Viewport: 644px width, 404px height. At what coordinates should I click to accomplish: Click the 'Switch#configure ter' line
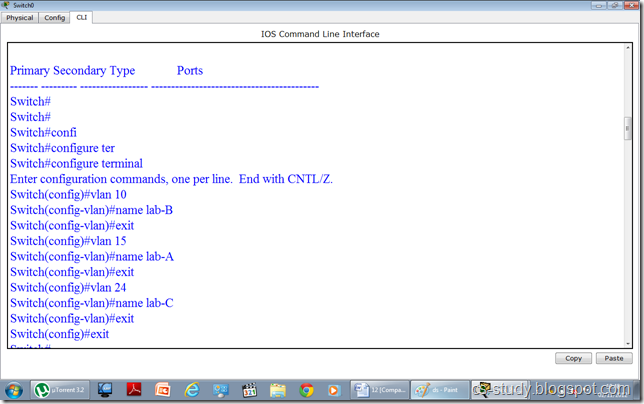62,148
